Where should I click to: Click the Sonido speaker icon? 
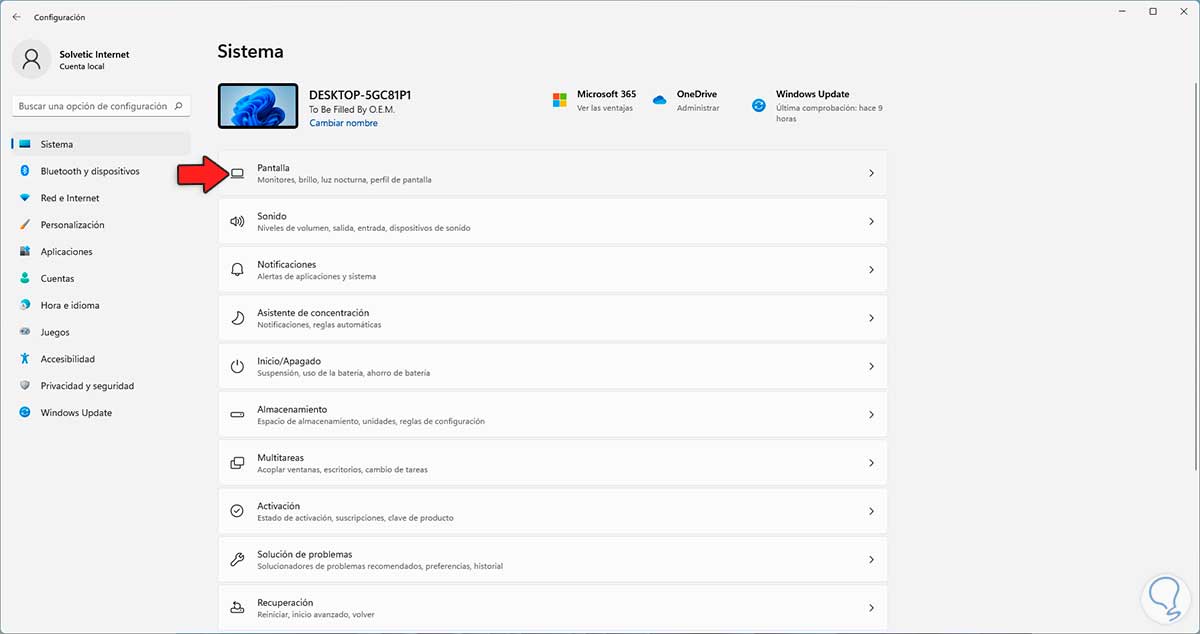pos(237,221)
